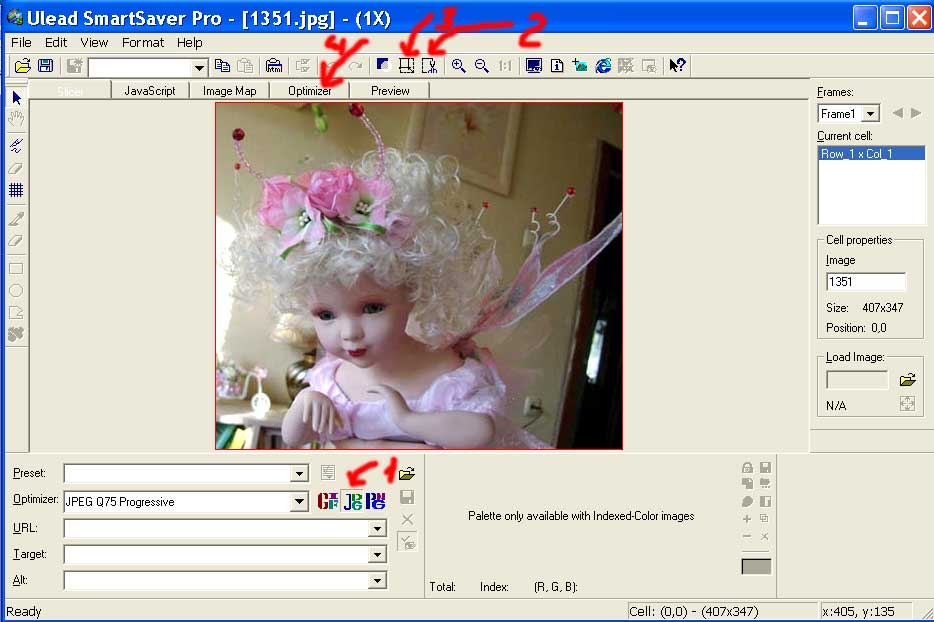The image size is (934, 622).
Task: Select the arrow pointer tool
Action: point(17,98)
